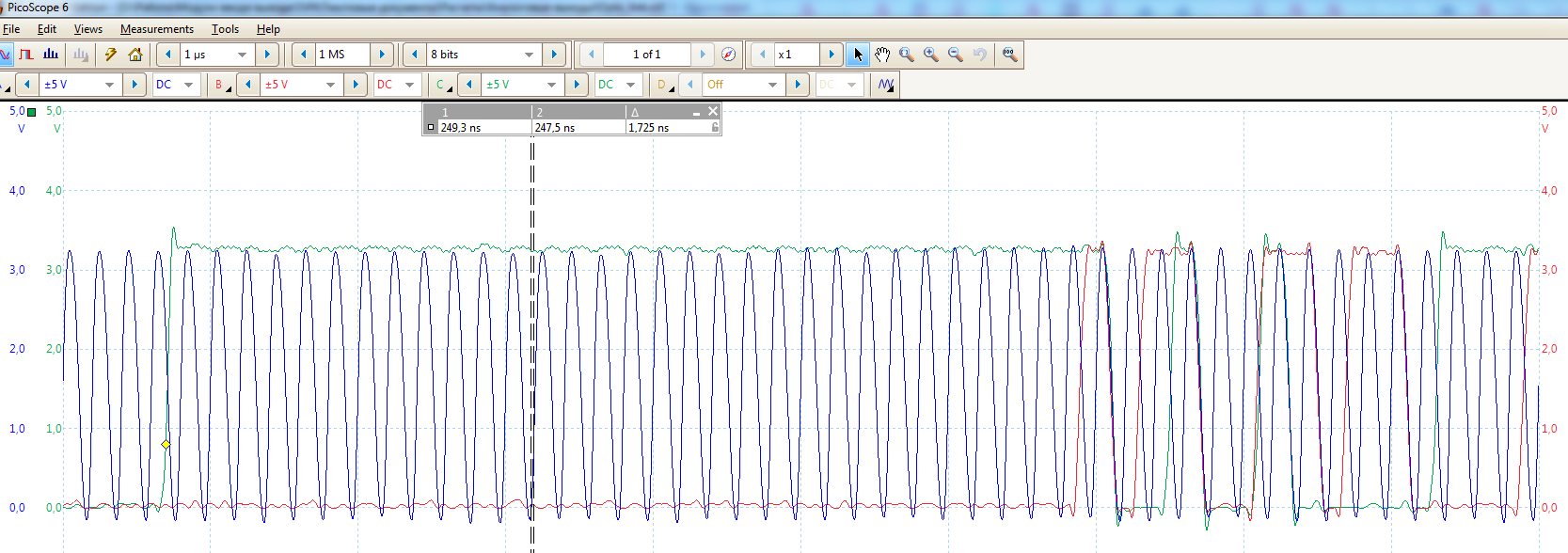Open channel B options button

click(x=222, y=85)
